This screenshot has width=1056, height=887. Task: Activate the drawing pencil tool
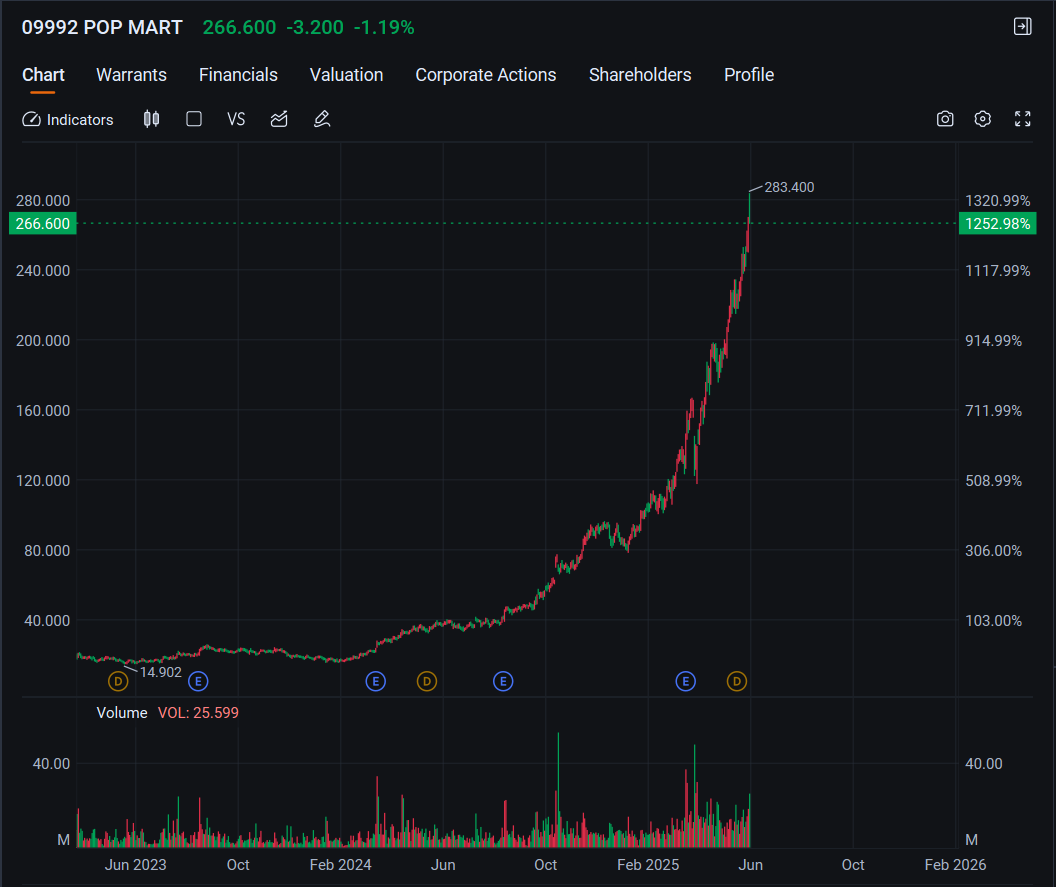[322, 119]
